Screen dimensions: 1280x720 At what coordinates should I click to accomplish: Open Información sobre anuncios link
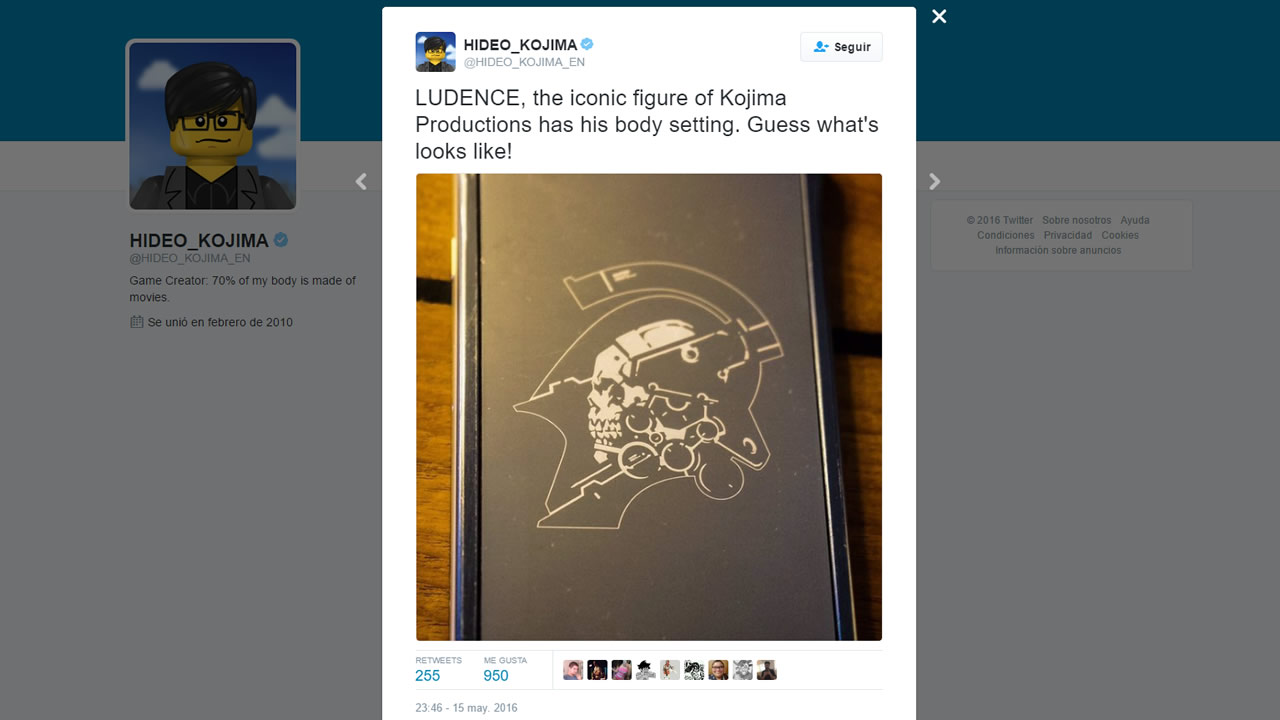pos(1058,250)
